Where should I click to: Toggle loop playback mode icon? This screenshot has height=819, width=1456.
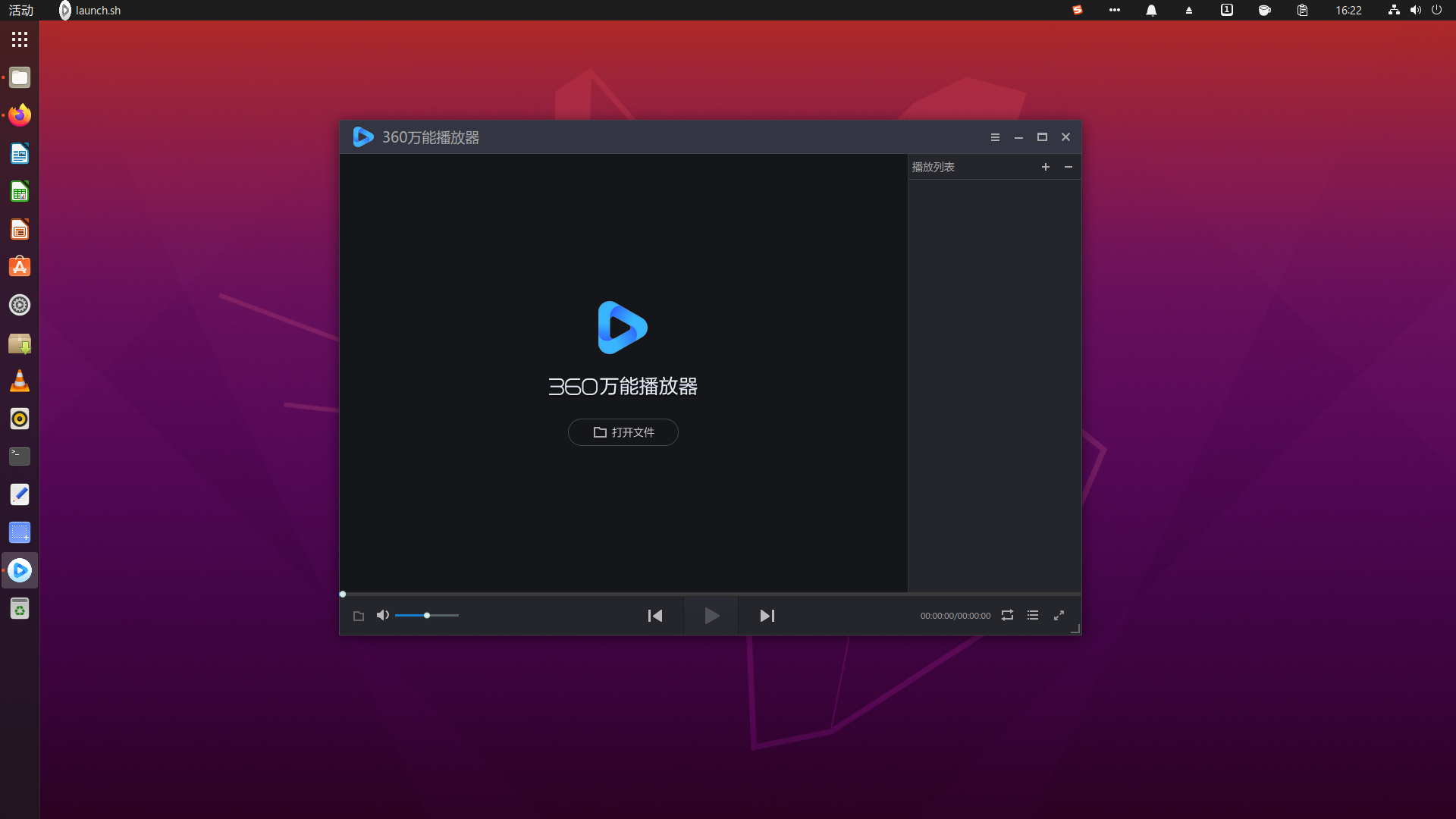[x=1007, y=615]
